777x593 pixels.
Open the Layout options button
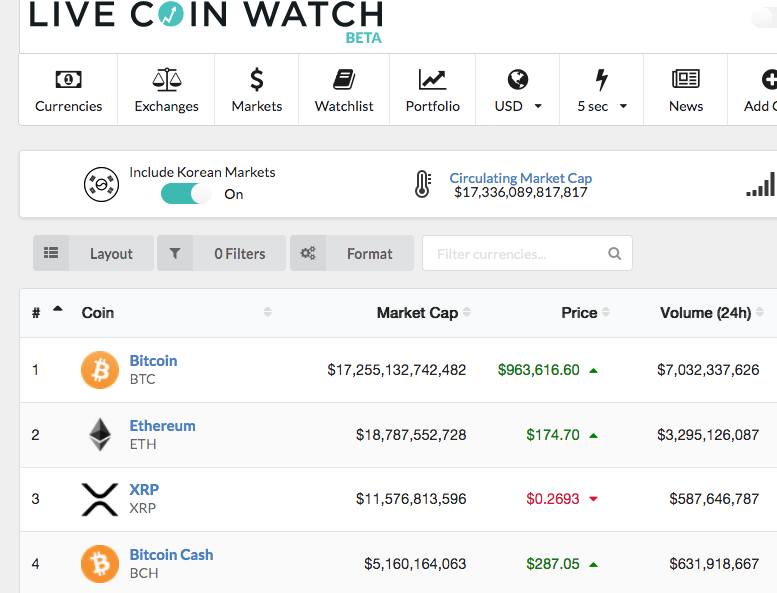(93, 253)
